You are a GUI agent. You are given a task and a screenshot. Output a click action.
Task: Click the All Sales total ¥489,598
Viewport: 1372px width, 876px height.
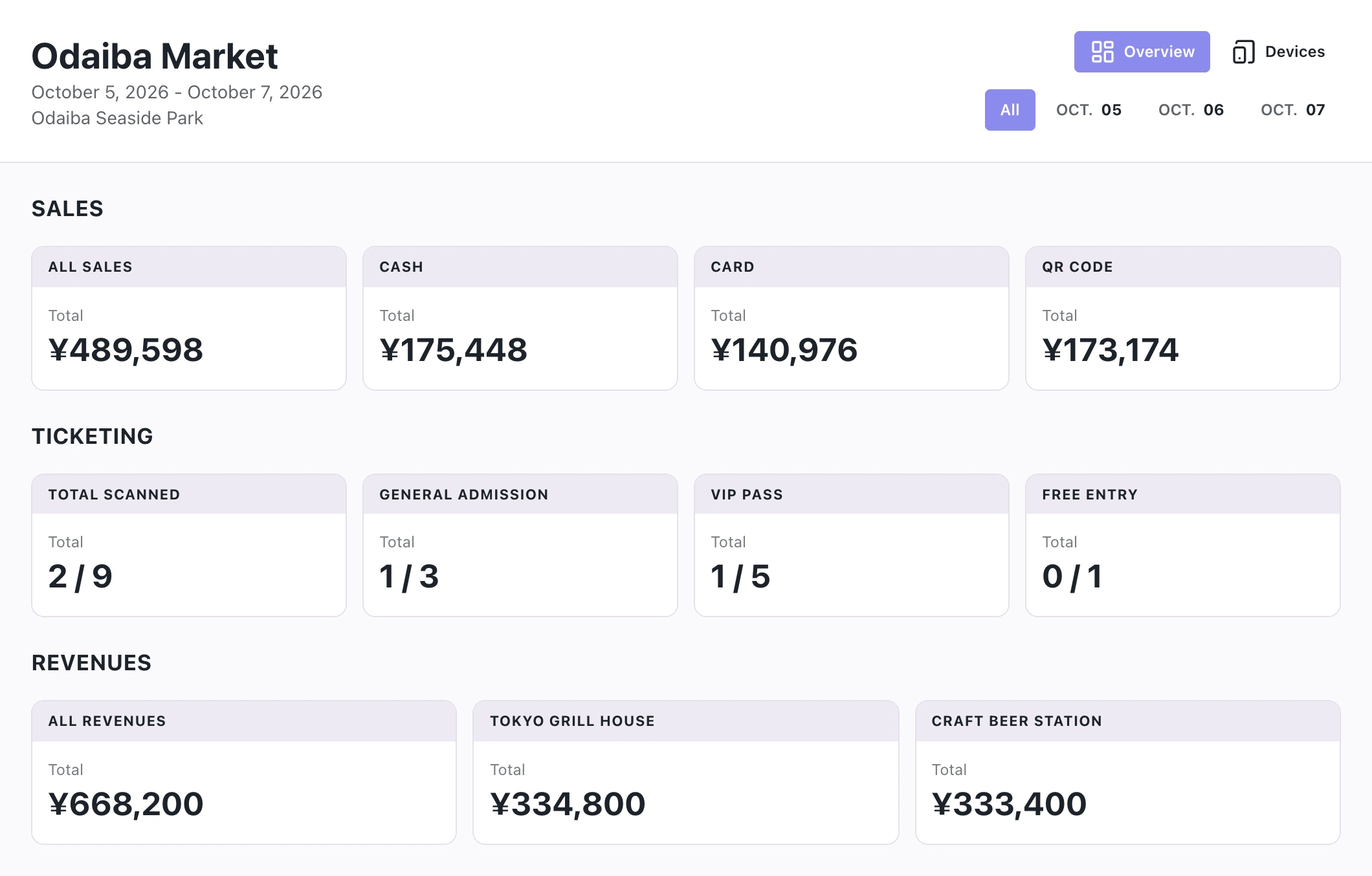tap(126, 350)
